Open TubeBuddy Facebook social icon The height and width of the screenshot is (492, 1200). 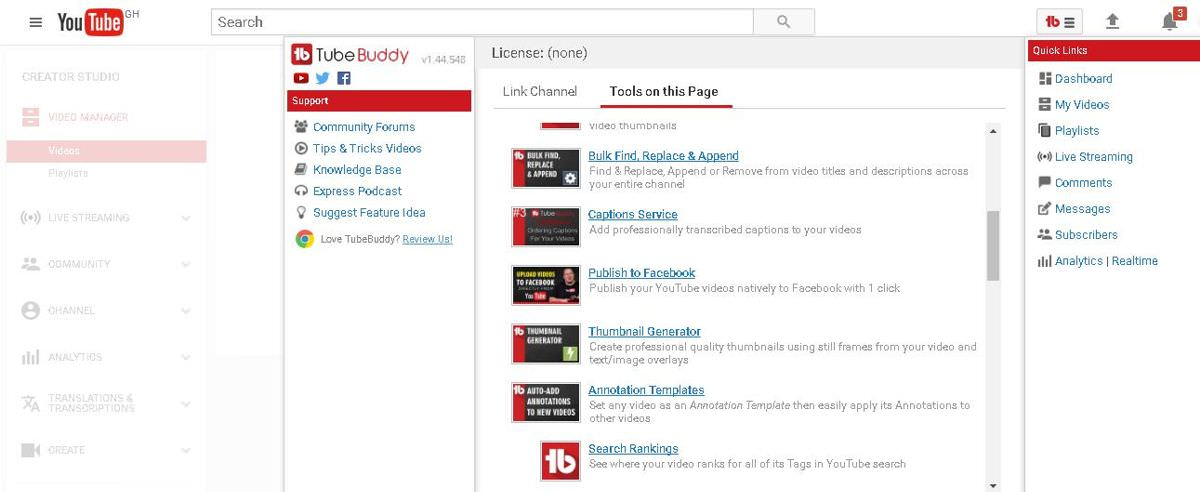(x=344, y=78)
